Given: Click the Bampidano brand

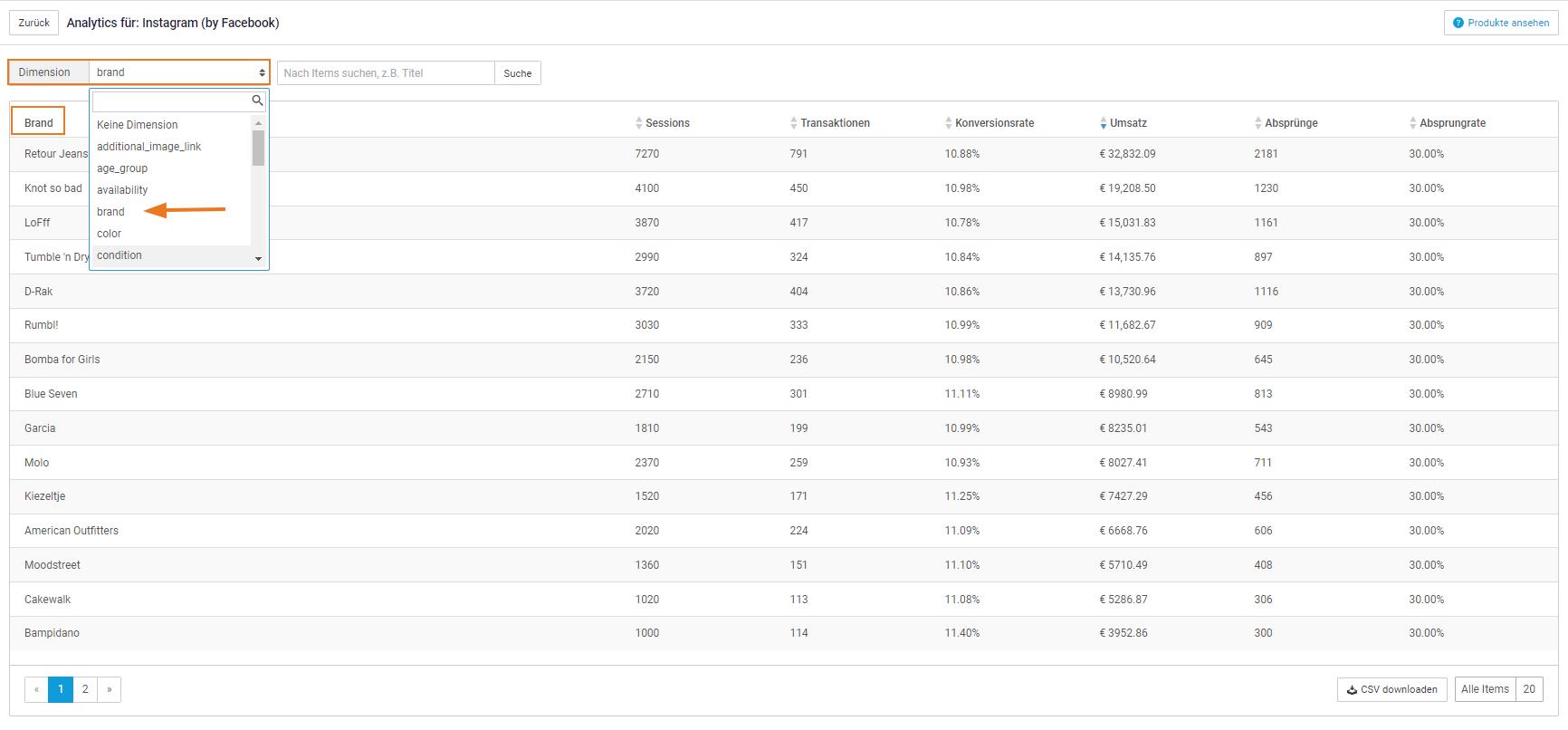Looking at the screenshot, I should (52, 633).
